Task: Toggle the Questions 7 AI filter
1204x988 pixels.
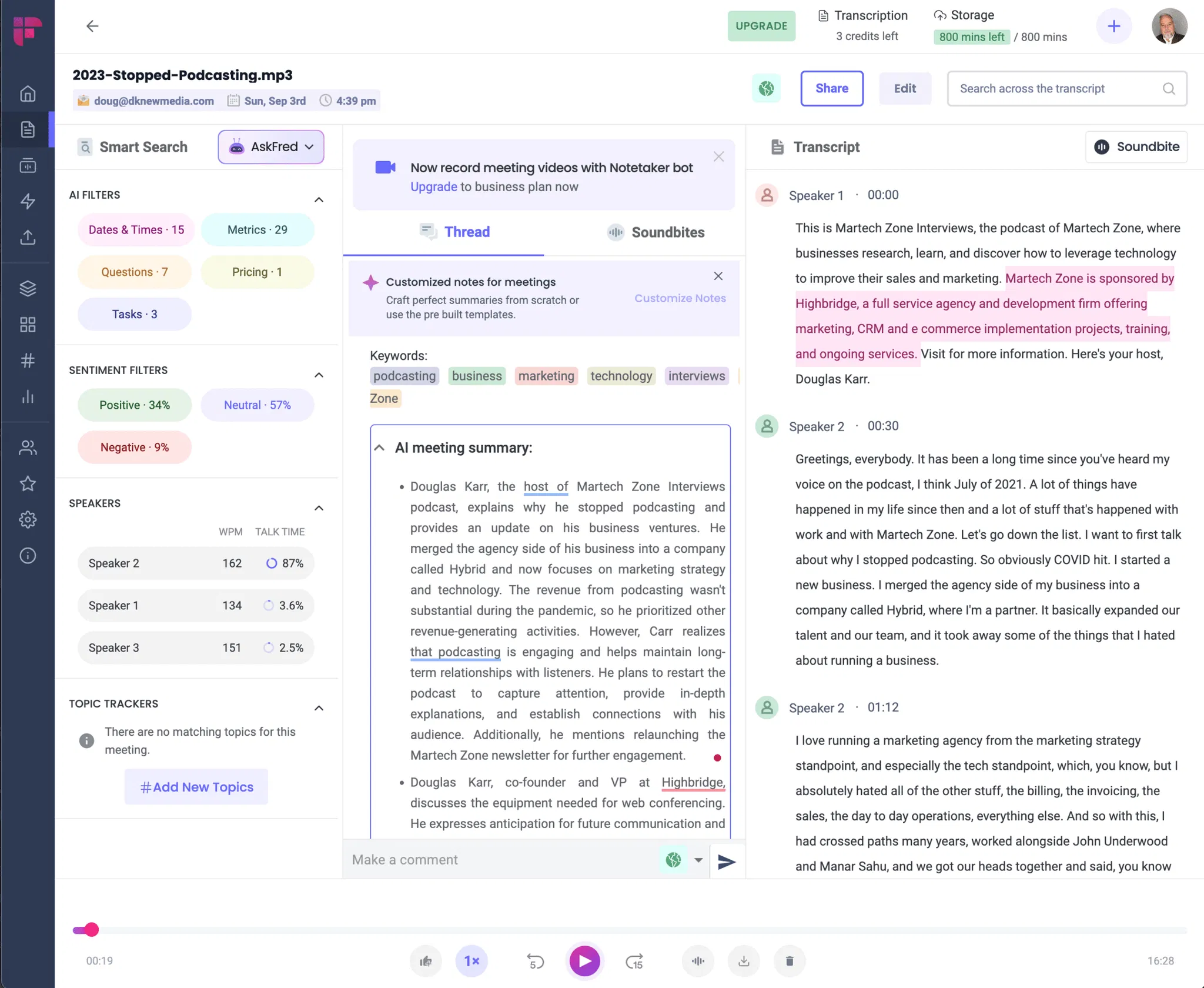Action: tap(134, 272)
